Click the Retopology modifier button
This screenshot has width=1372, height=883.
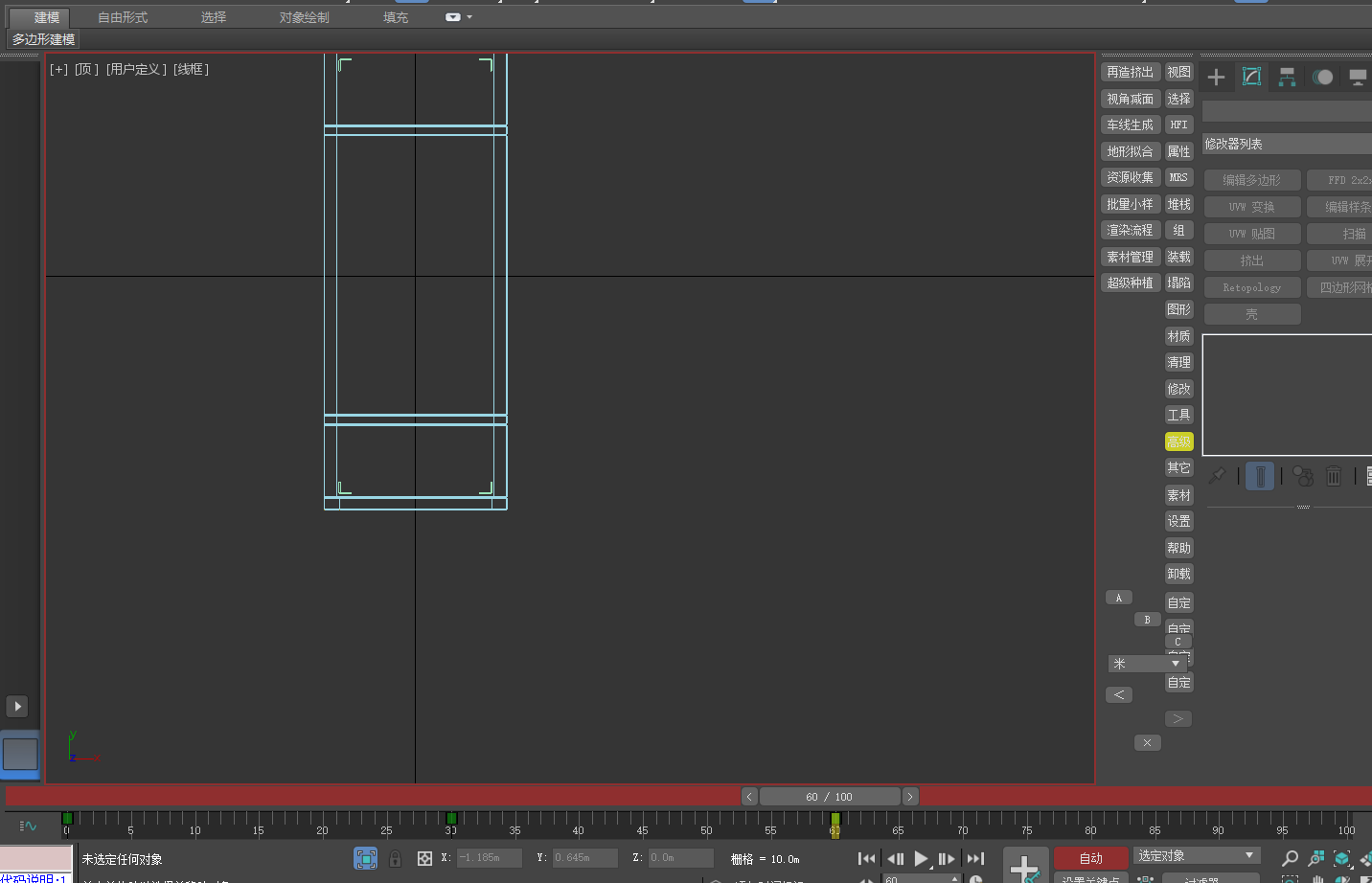[x=1252, y=287]
